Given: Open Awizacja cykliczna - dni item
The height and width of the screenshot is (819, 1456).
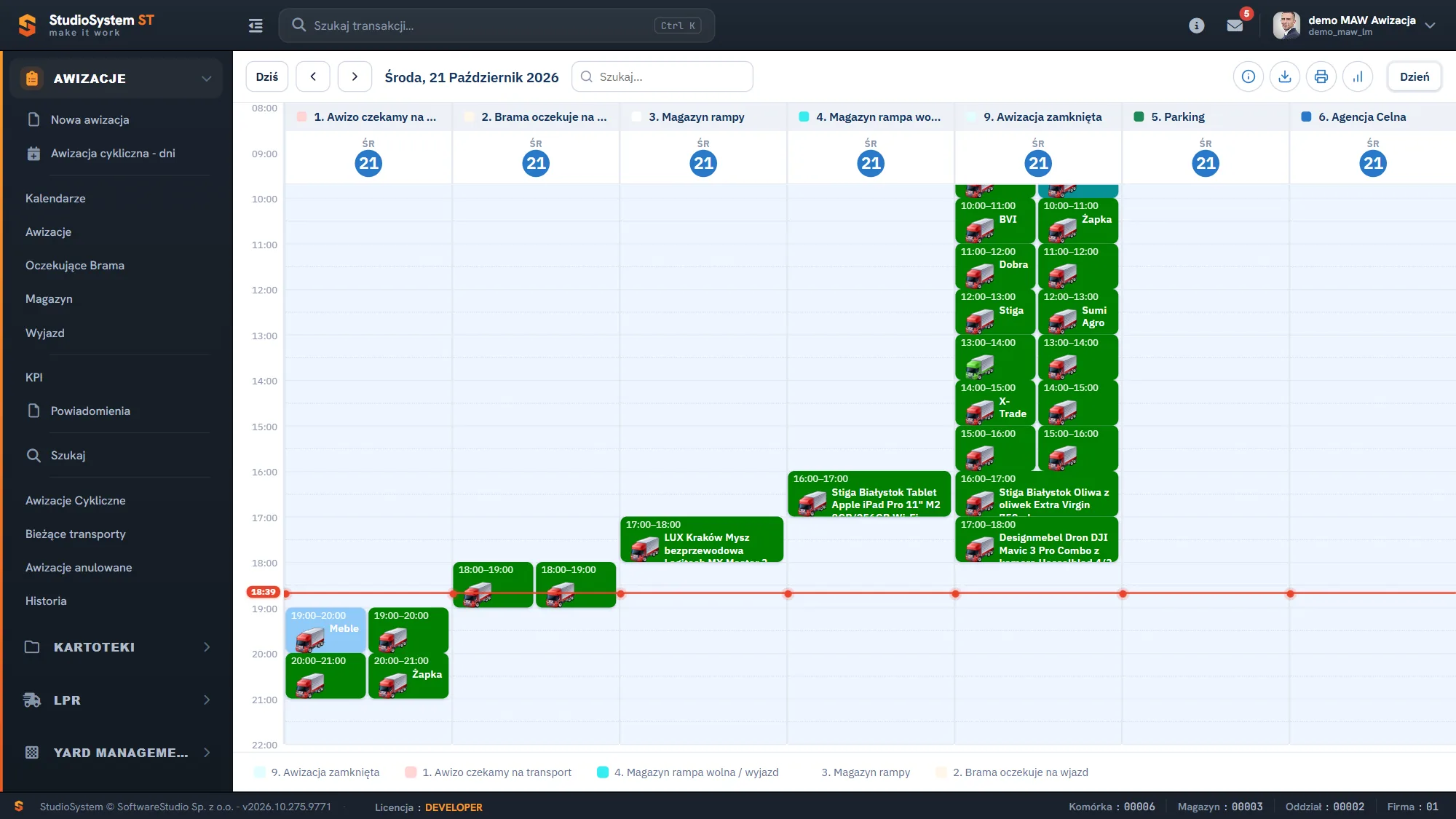Looking at the screenshot, I should (x=113, y=153).
